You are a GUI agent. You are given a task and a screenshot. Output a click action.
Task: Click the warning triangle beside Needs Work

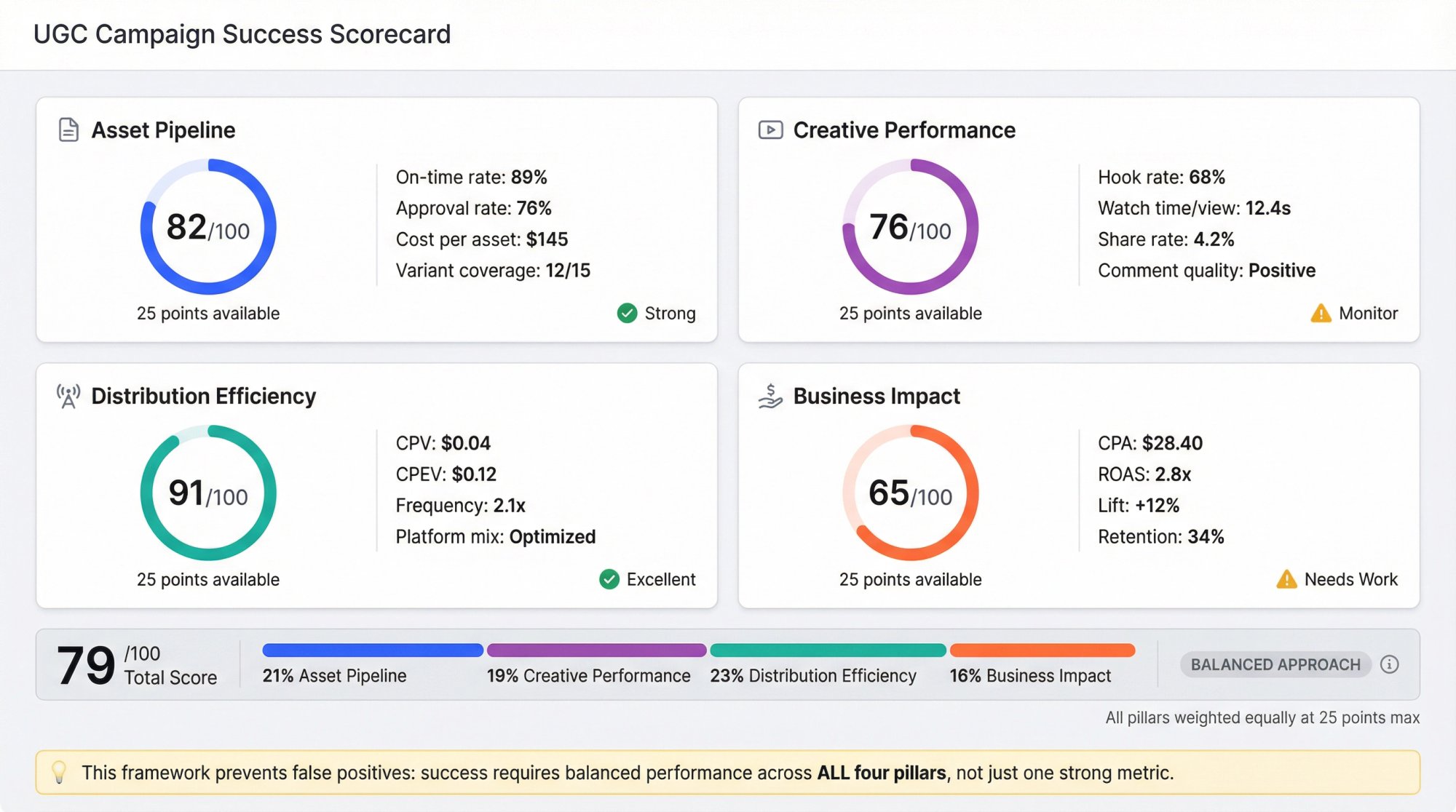point(1286,579)
